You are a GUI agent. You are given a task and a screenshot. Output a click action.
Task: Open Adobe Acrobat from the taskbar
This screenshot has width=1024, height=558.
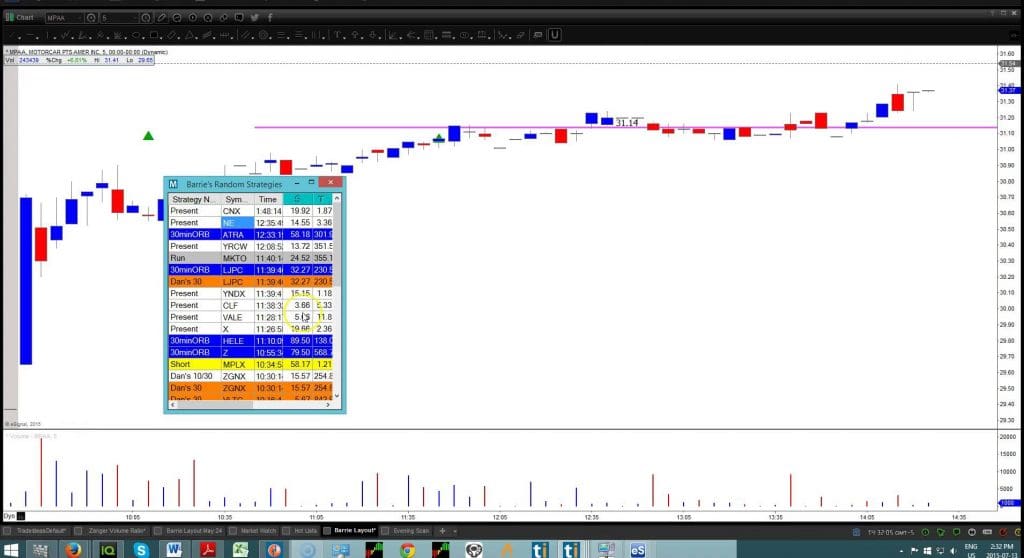(208, 550)
